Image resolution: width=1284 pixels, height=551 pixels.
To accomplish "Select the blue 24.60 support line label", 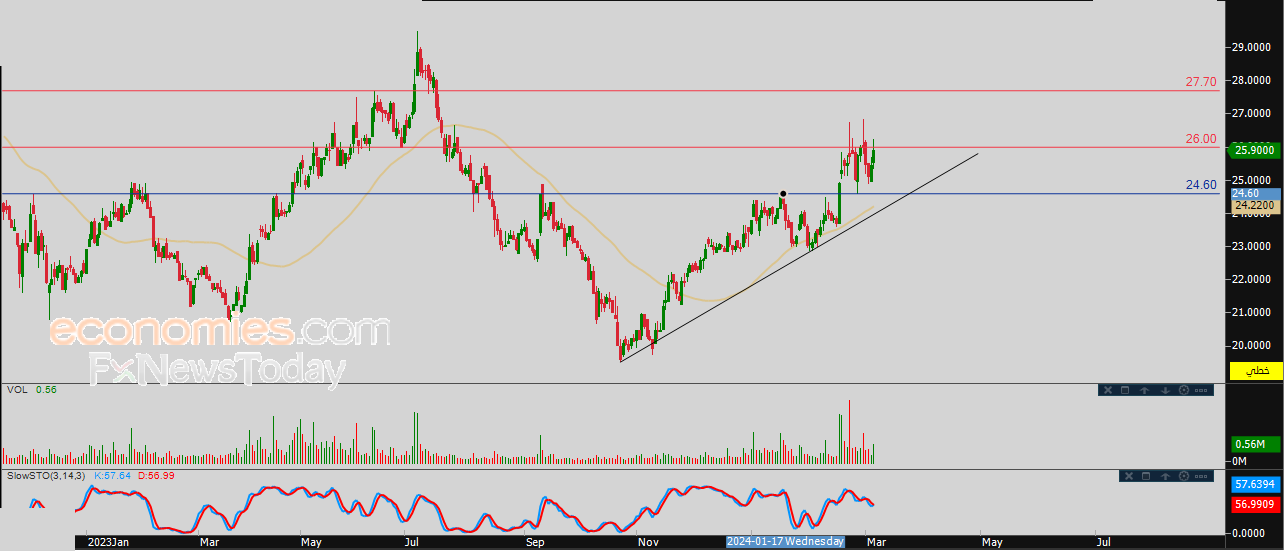I will (1201, 185).
